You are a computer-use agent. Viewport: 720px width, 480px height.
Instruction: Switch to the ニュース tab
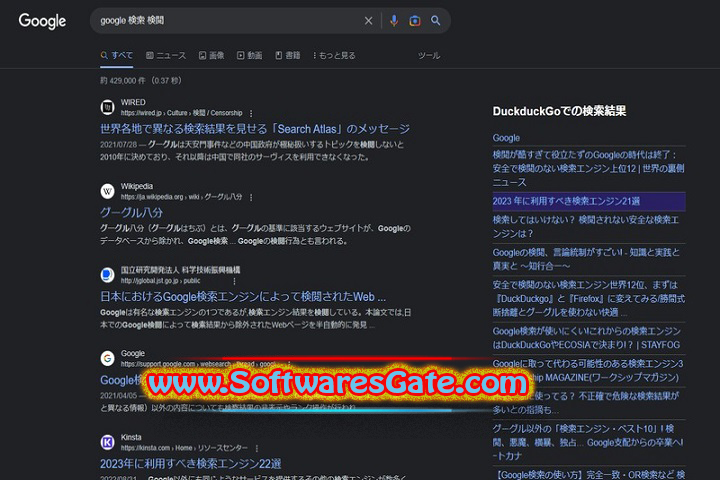(166, 56)
